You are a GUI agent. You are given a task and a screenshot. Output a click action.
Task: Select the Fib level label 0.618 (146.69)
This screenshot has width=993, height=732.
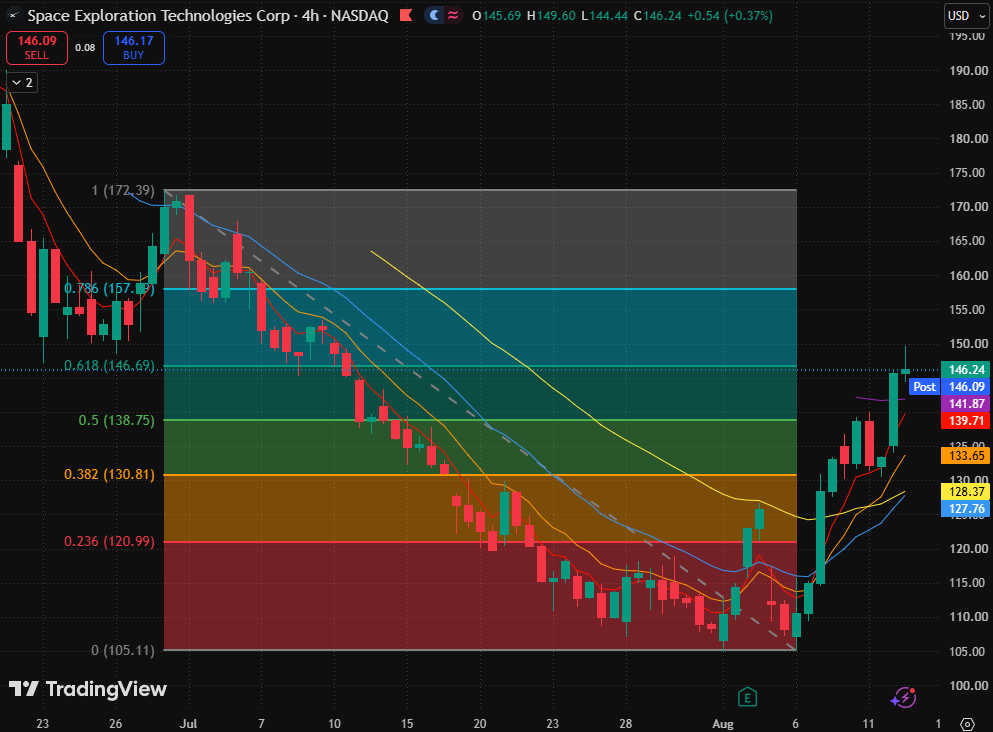109,365
